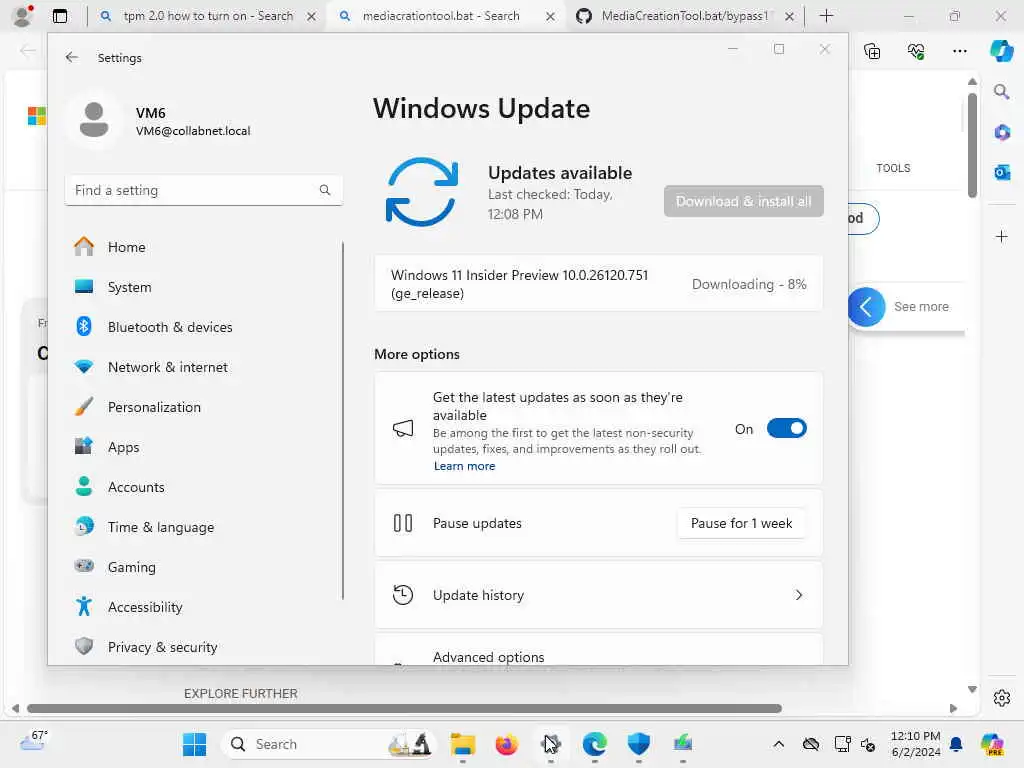
Task: Select Accessibility in the sidebar
Action: coord(204,607)
